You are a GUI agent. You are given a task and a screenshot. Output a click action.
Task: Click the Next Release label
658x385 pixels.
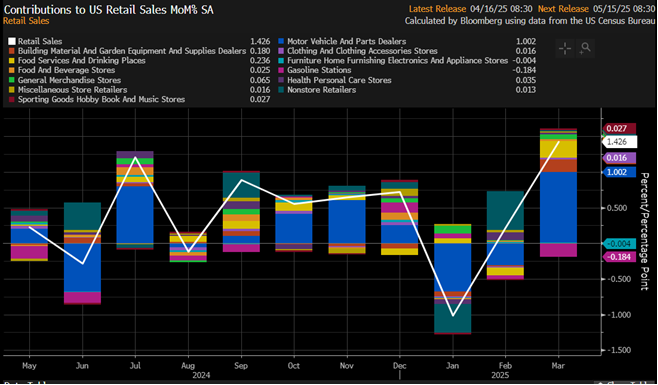tap(563, 9)
